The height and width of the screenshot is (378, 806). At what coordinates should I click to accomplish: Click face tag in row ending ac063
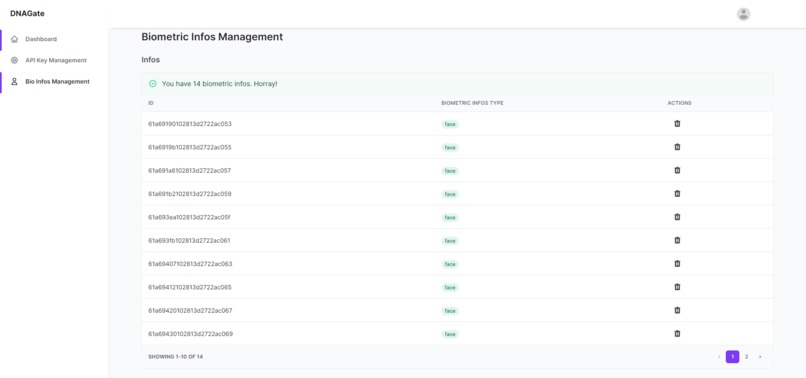(450, 264)
